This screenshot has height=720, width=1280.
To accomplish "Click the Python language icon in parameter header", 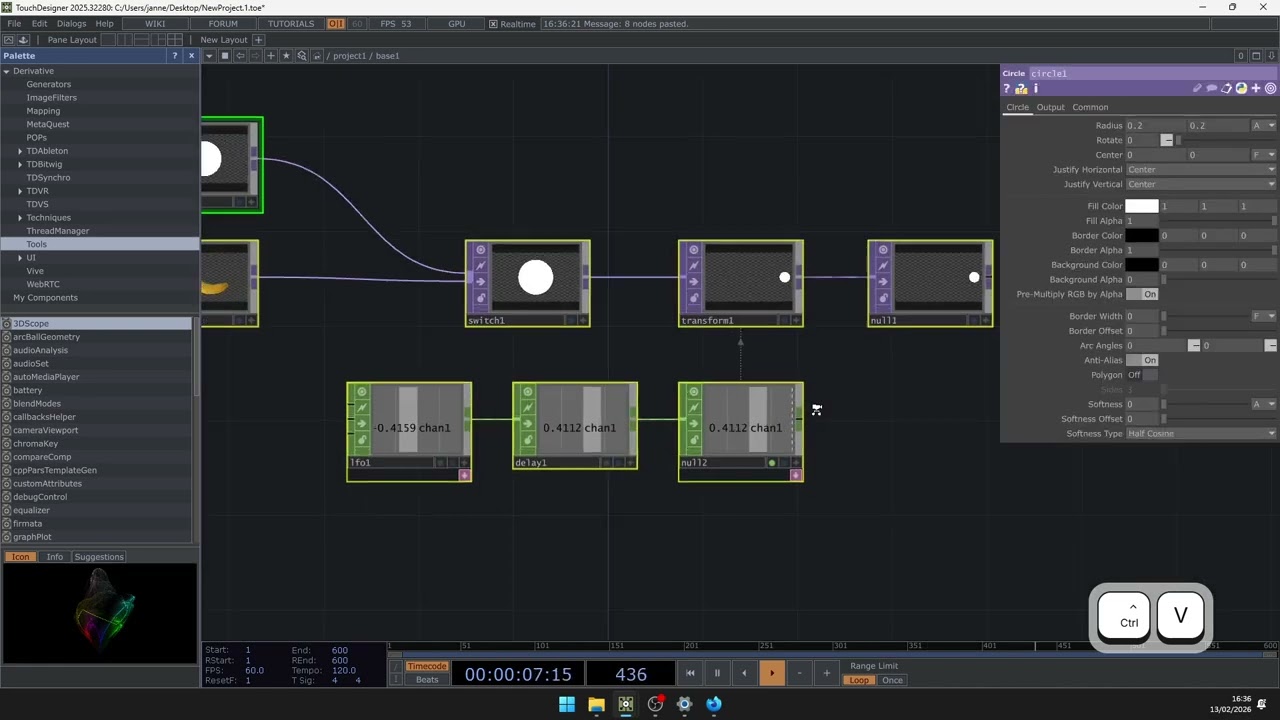I will (1241, 88).
